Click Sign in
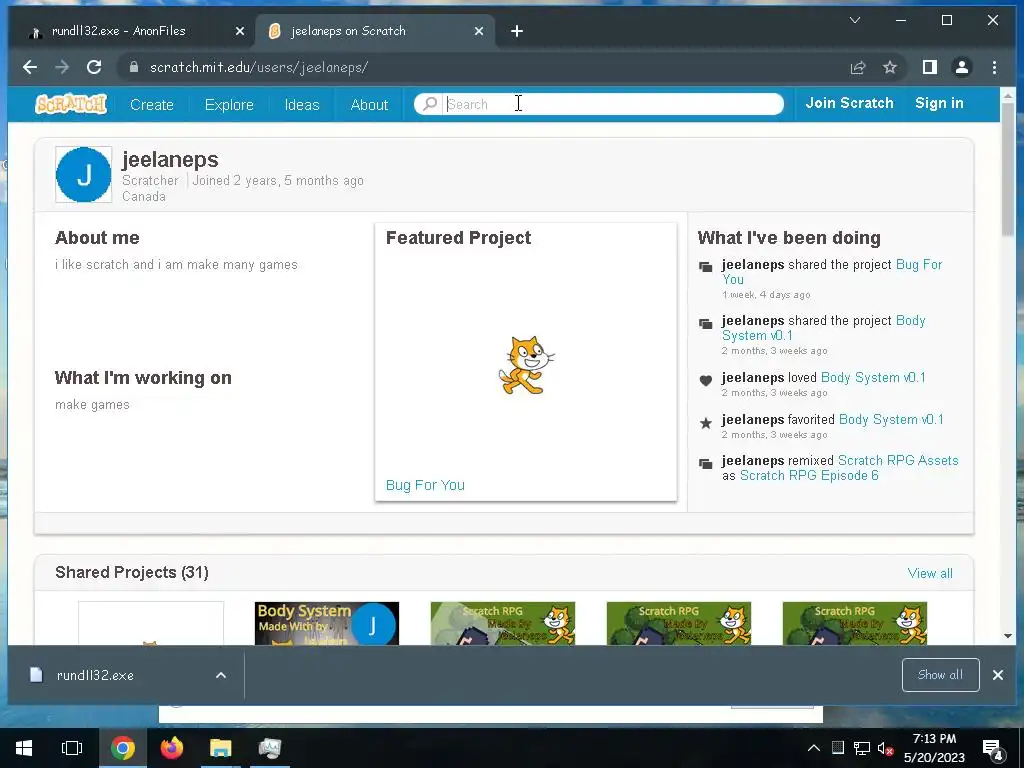The width and height of the screenshot is (1024, 768). pyautogui.click(x=939, y=103)
